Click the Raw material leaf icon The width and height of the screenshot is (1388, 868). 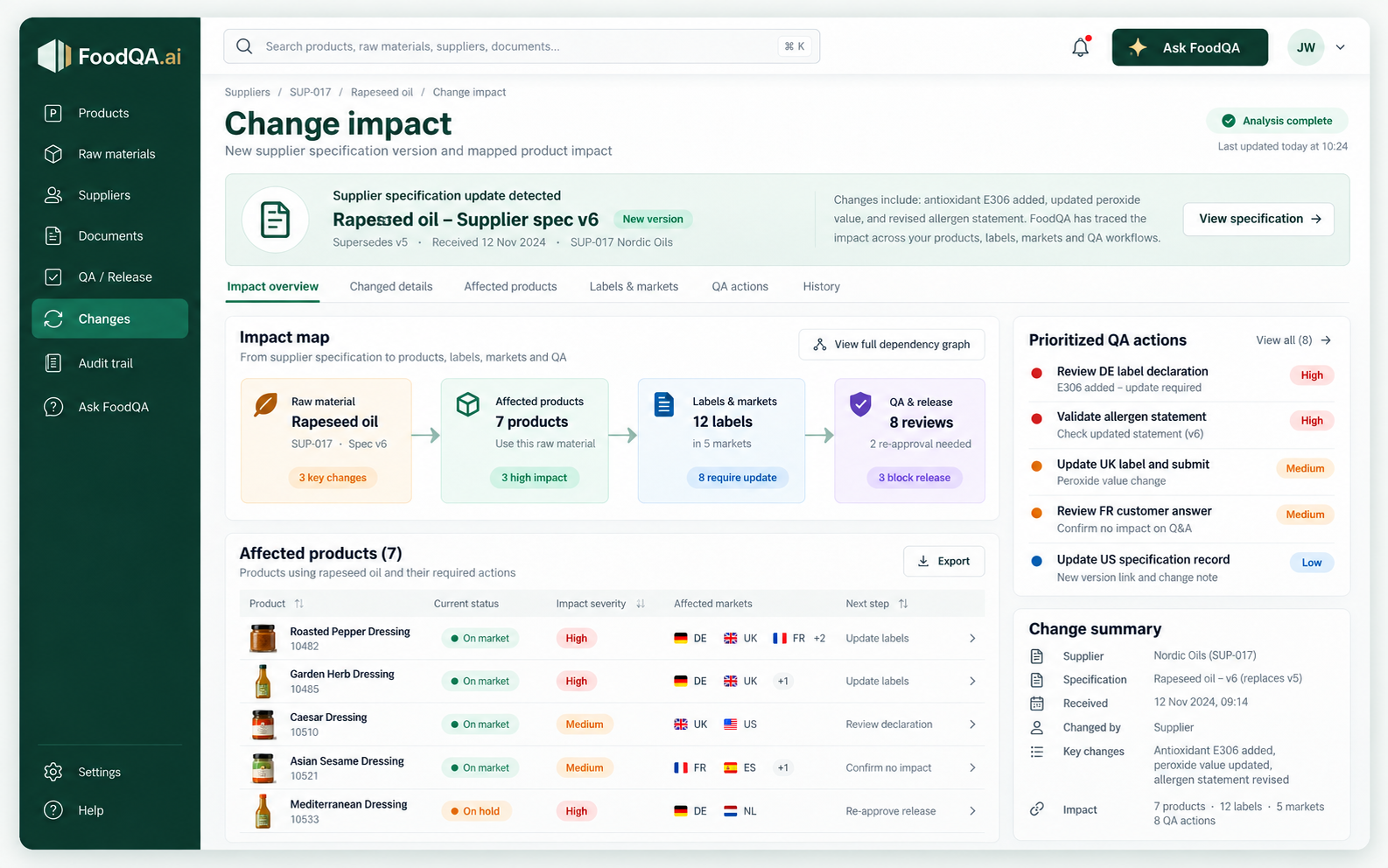(266, 404)
